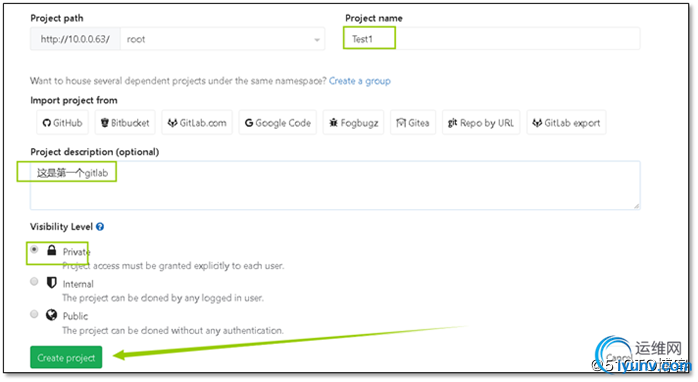Click the Project description text area
The height and width of the screenshot is (382, 698).
pyautogui.click(x=335, y=185)
